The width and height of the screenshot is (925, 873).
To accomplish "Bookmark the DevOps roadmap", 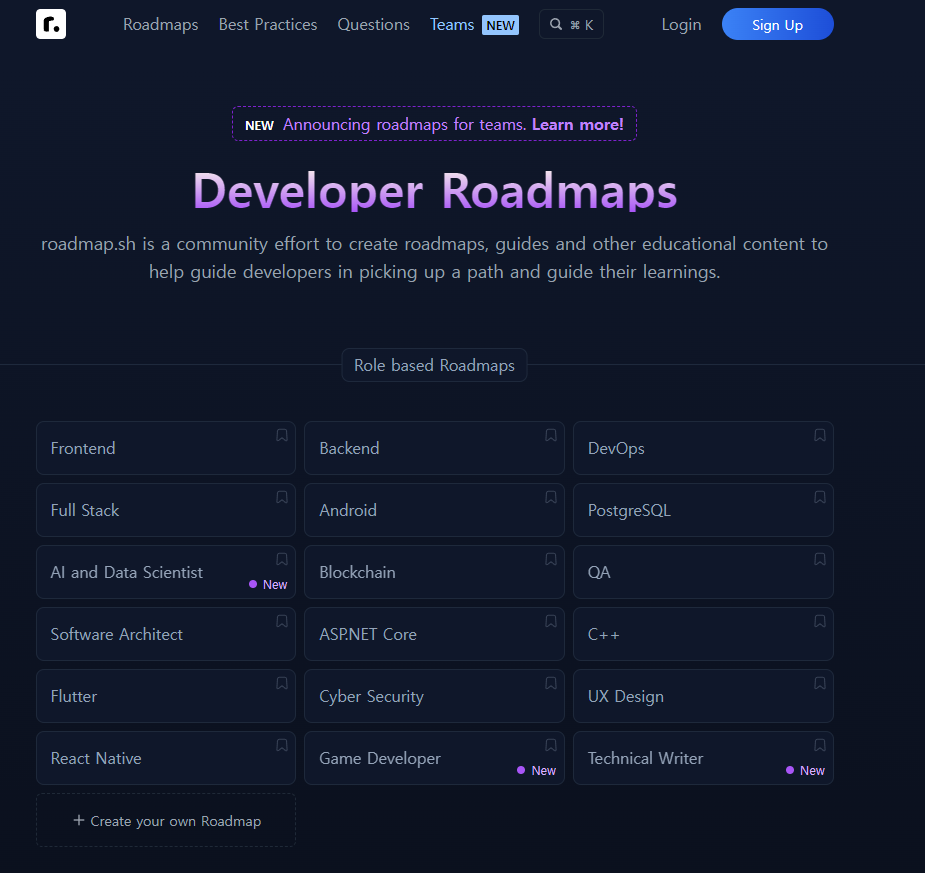I will (820, 435).
